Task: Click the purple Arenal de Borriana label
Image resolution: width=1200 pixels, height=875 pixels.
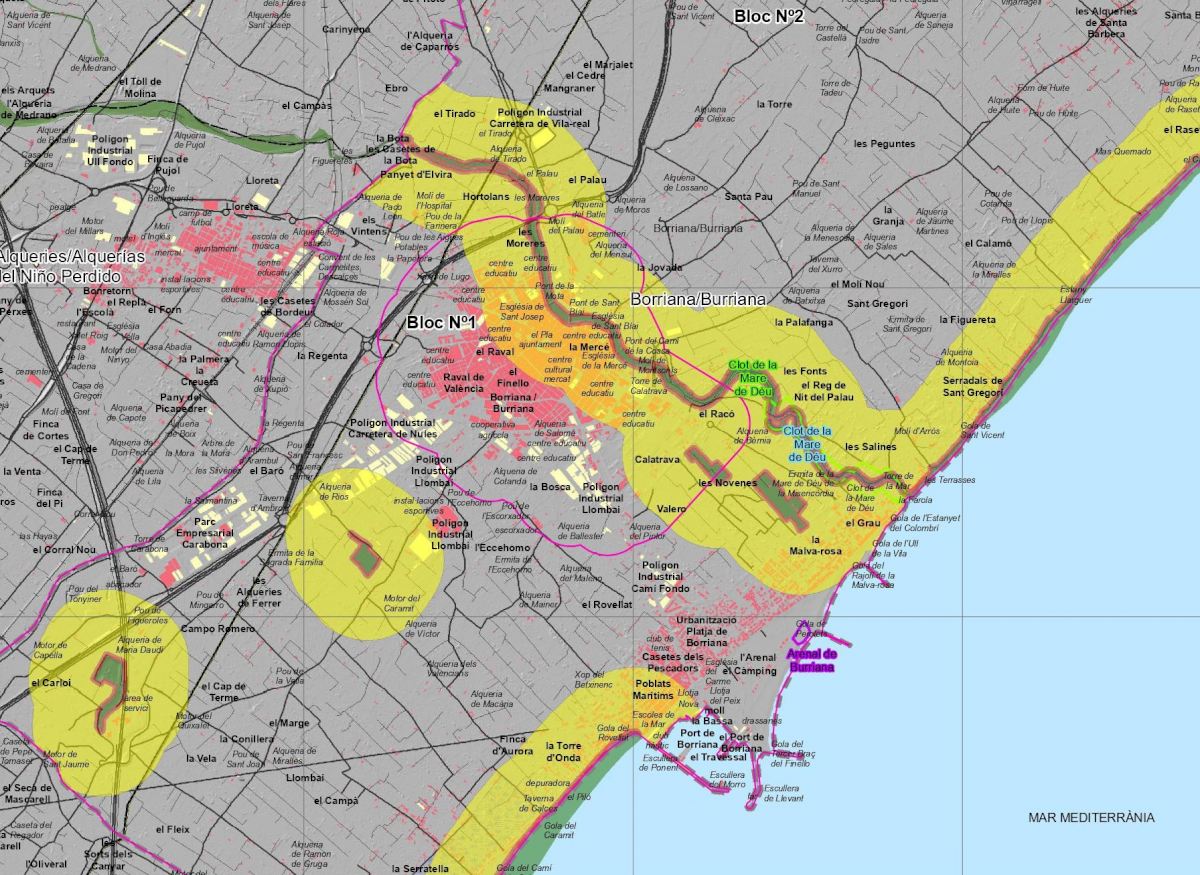Action: pos(810,660)
